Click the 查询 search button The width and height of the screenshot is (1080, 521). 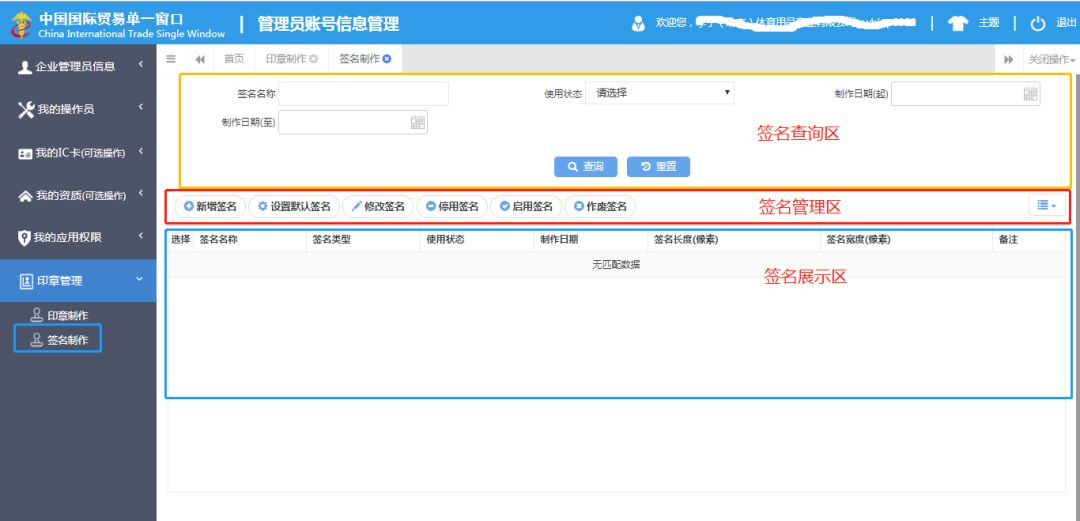coord(585,167)
